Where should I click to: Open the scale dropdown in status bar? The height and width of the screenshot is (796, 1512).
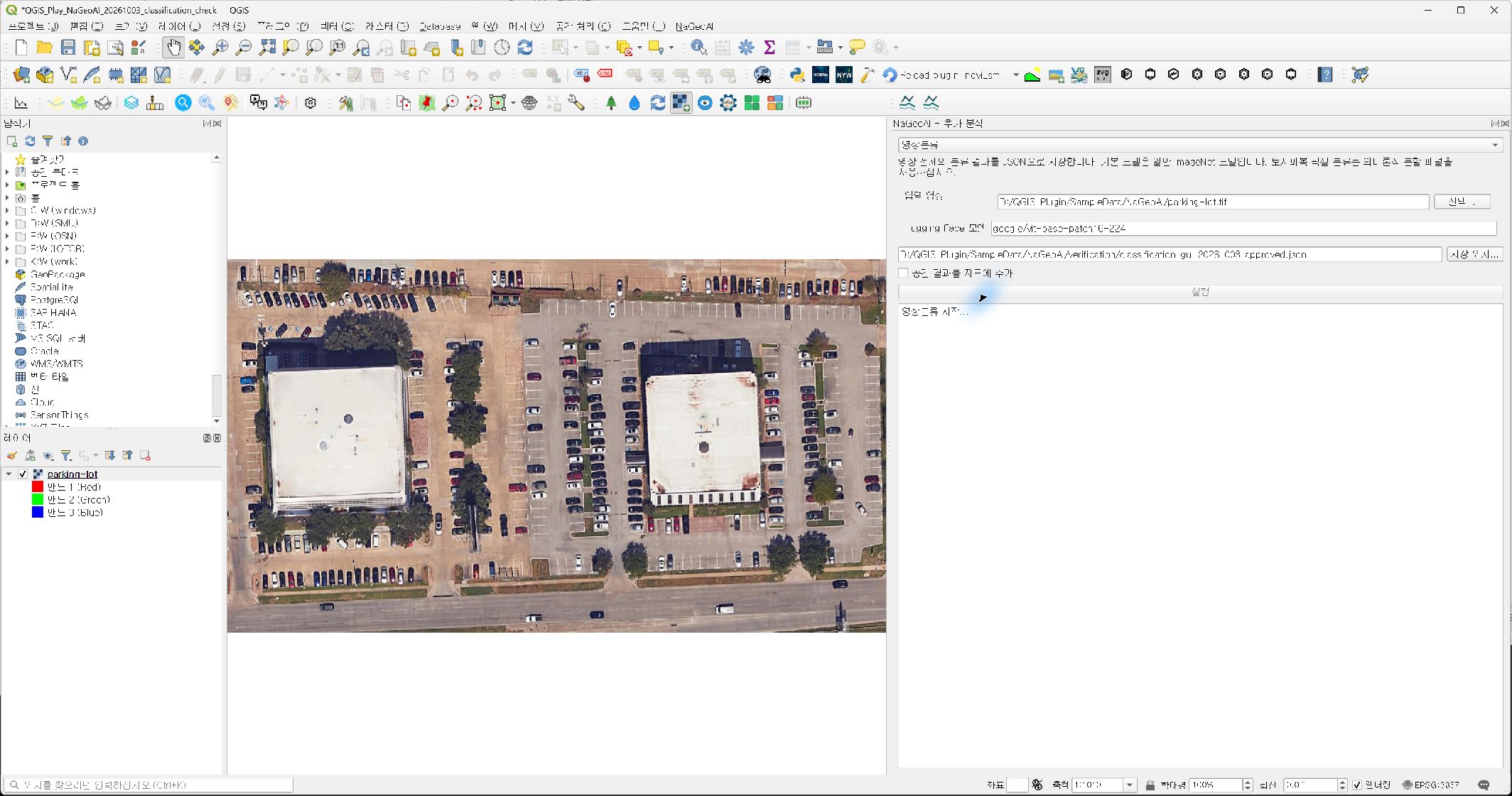pyautogui.click(x=1129, y=785)
